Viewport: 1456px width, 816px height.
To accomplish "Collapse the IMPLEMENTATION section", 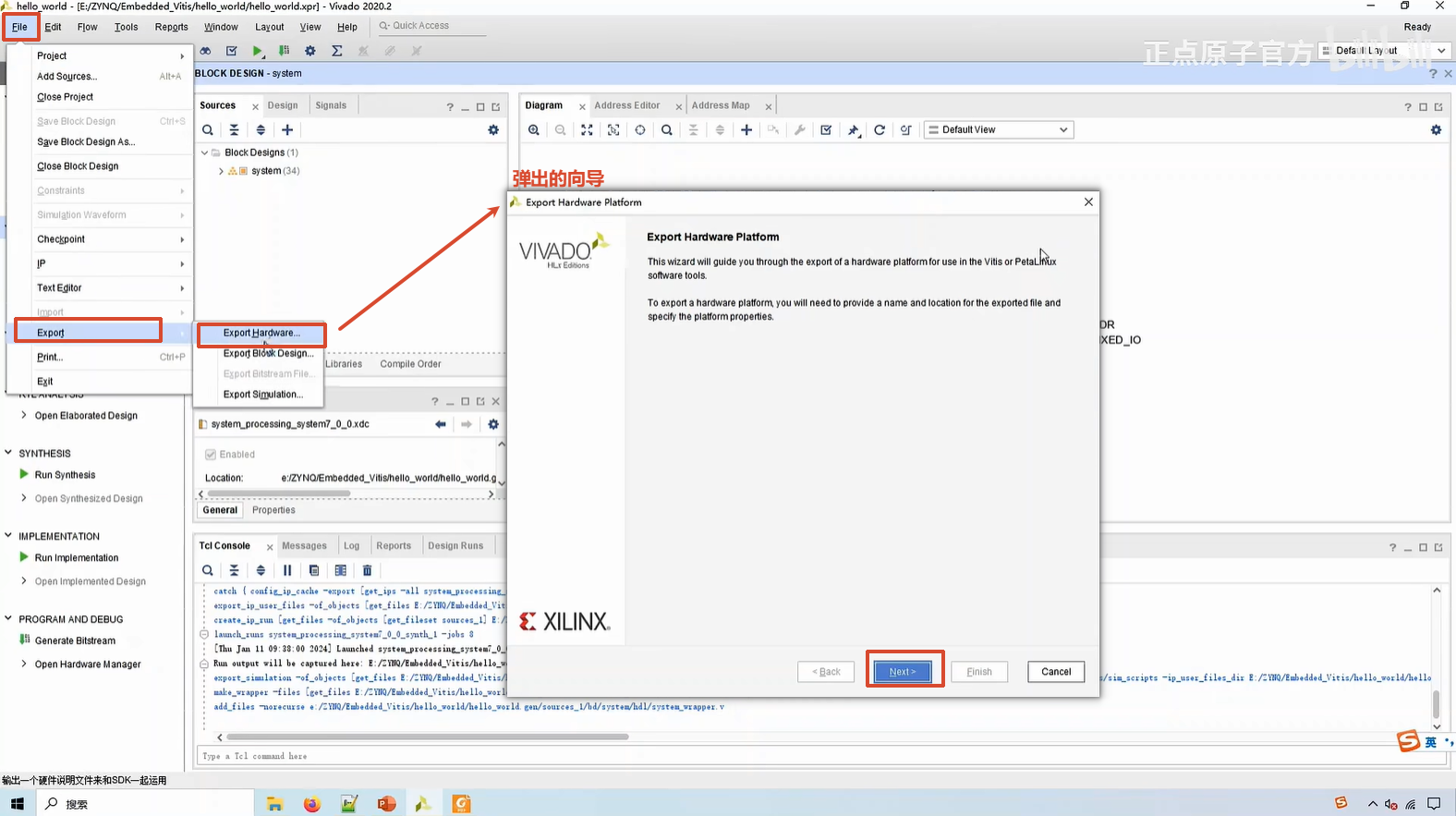I will click(8, 536).
